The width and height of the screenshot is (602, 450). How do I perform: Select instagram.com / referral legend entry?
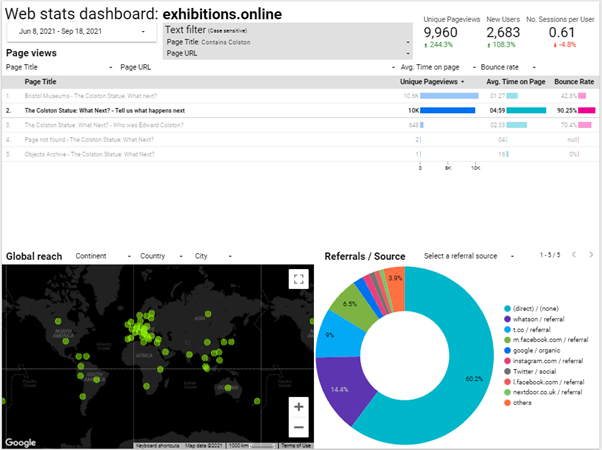(543, 361)
